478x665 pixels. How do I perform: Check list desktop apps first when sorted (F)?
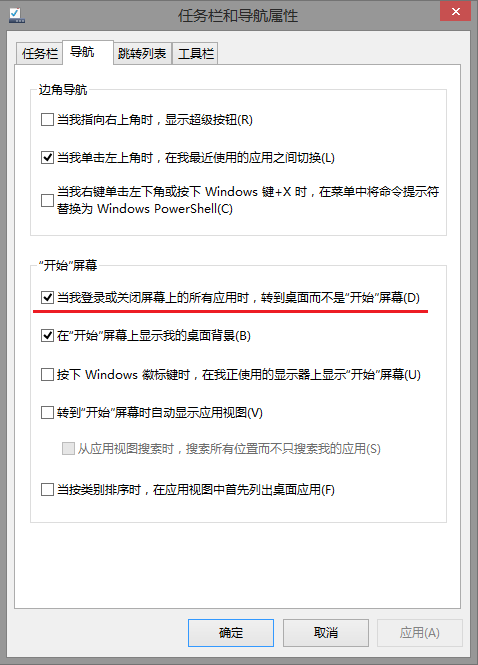click(x=47, y=490)
